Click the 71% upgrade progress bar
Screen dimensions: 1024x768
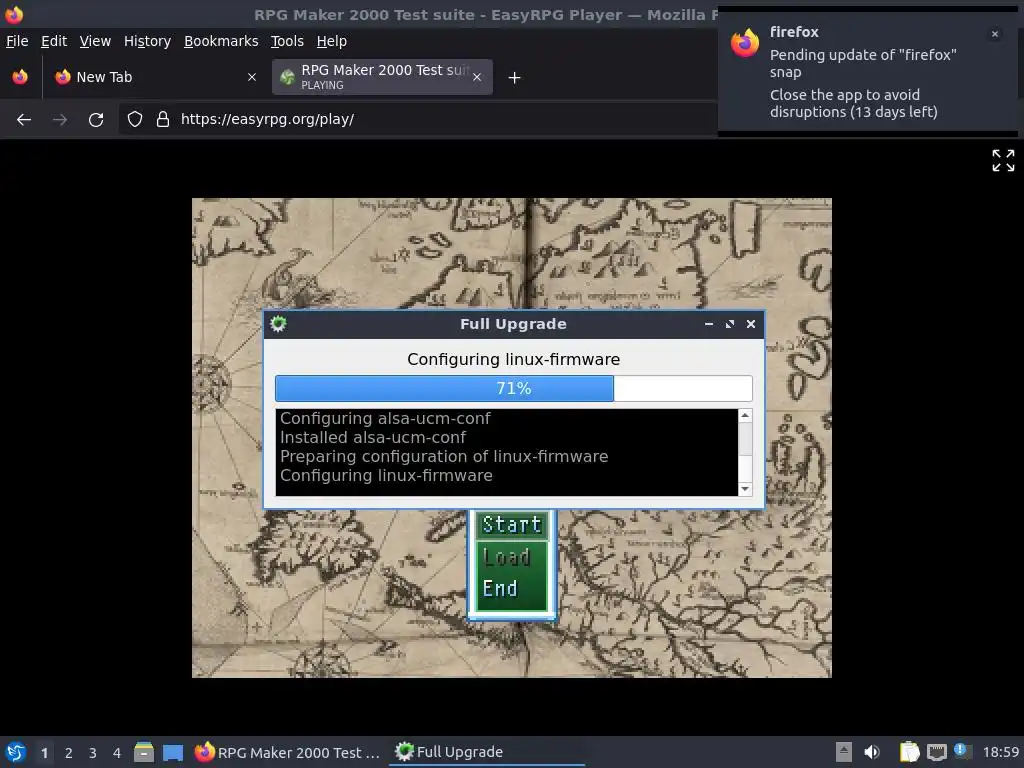(x=514, y=389)
